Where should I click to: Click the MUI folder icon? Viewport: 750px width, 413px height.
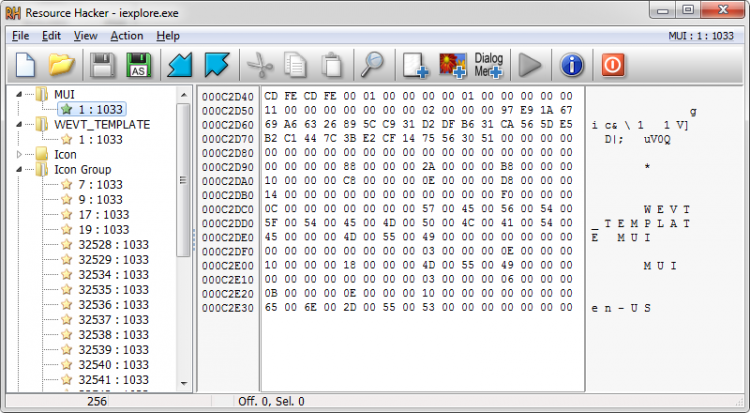pos(42,94)
